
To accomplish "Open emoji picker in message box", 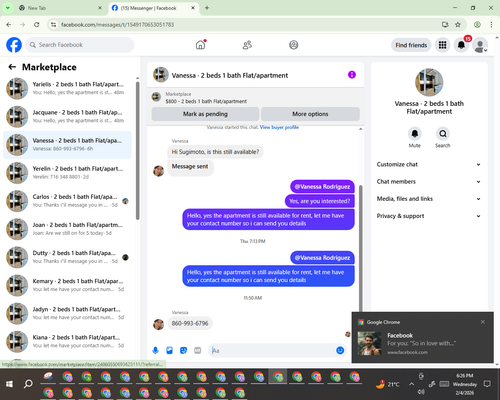I will tap(340, 350).
